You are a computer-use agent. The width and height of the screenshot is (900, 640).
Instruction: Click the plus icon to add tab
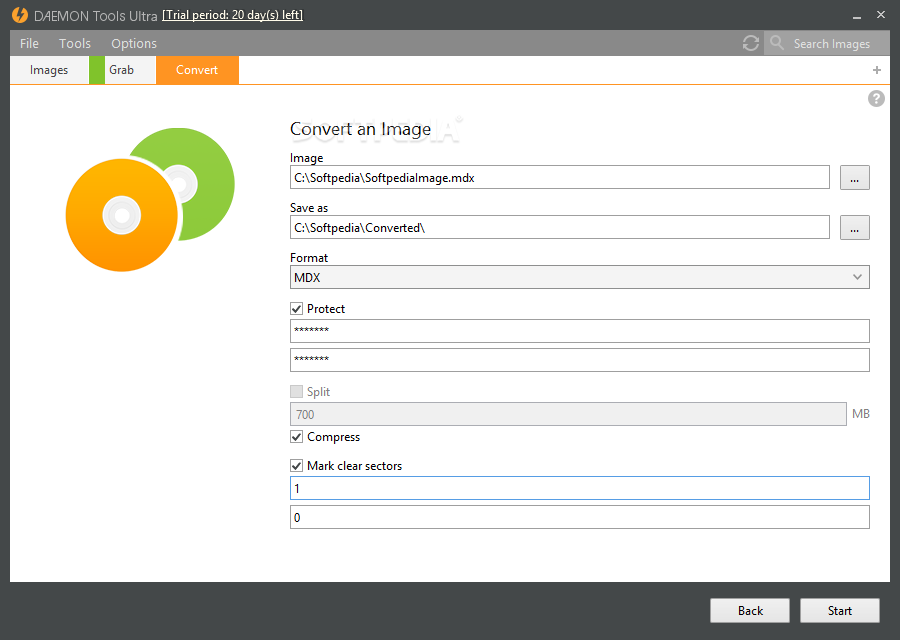click(x=876, y=70)
